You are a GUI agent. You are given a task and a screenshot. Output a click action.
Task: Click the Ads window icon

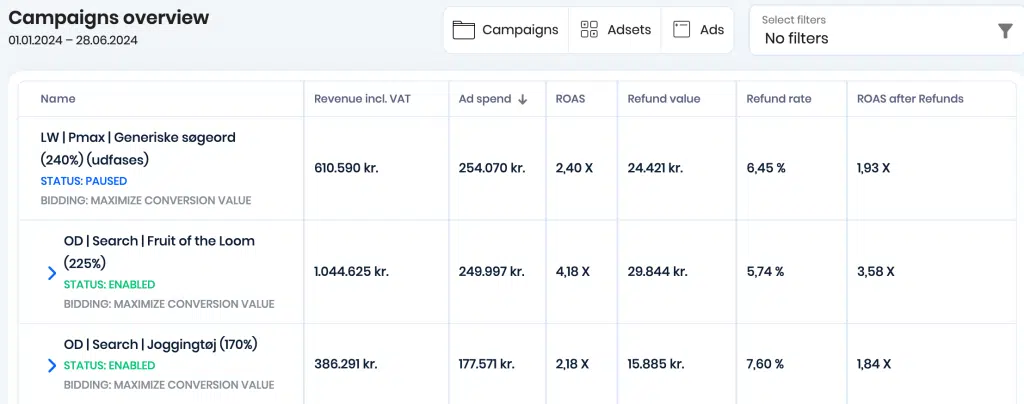pyautogui.click(x=681, y=29)
